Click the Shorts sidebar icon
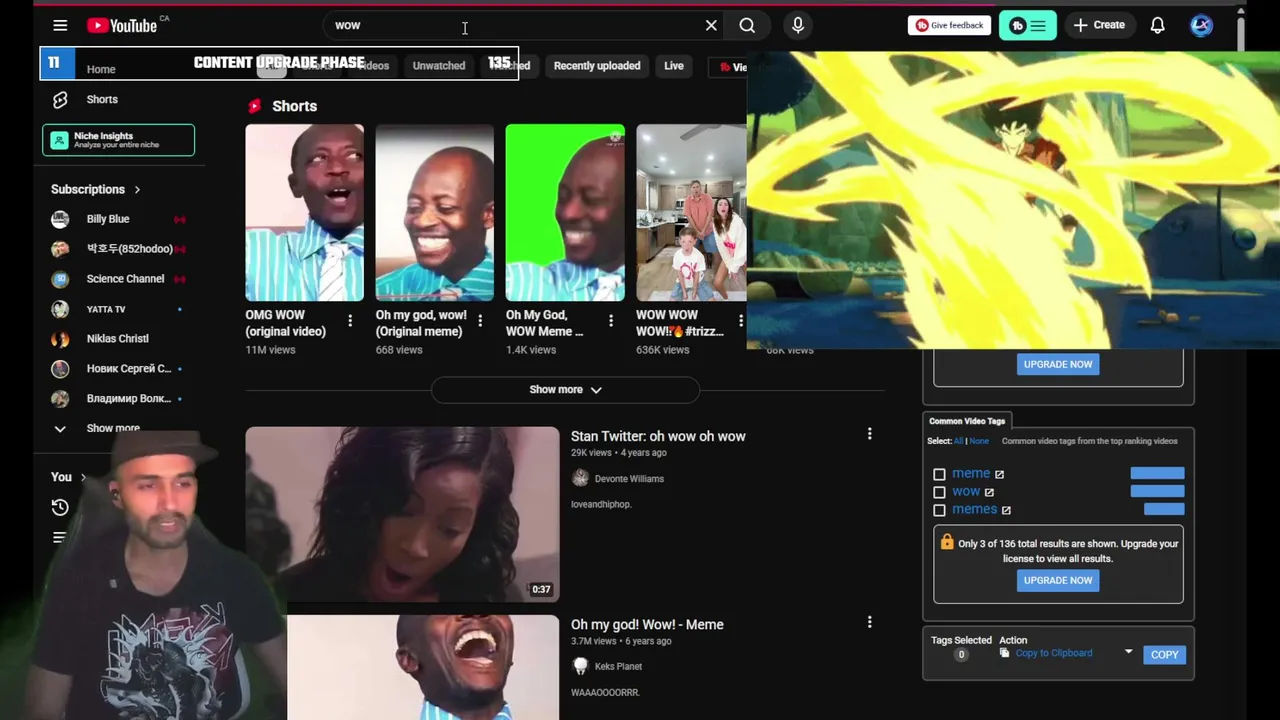Viewport: 1280px width, 720px height. [x=60, y=99]
